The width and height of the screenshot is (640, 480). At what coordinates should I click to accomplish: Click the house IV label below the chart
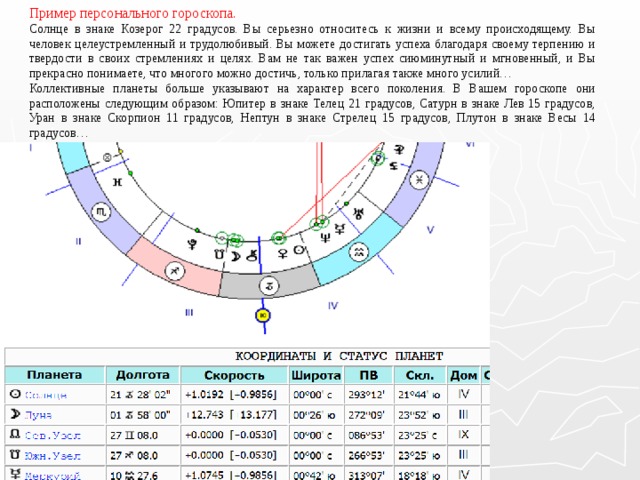click(x=333, y=305)
